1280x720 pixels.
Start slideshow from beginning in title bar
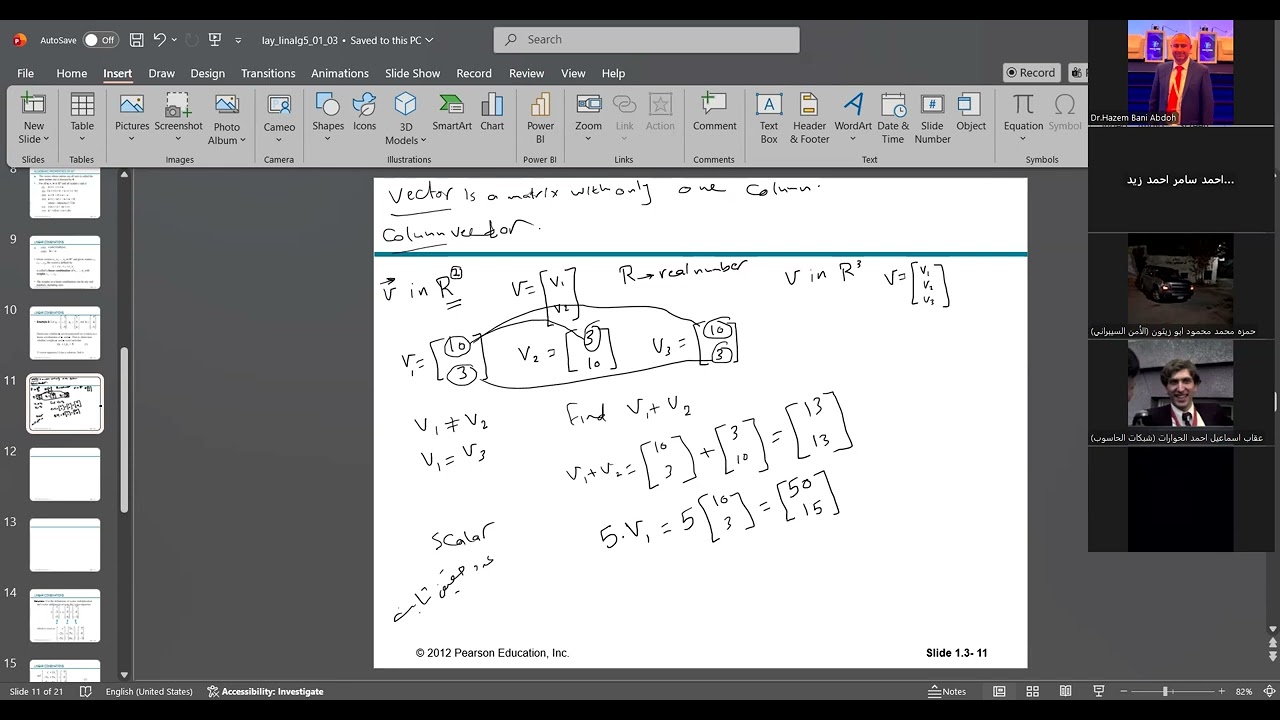point(214,40)
